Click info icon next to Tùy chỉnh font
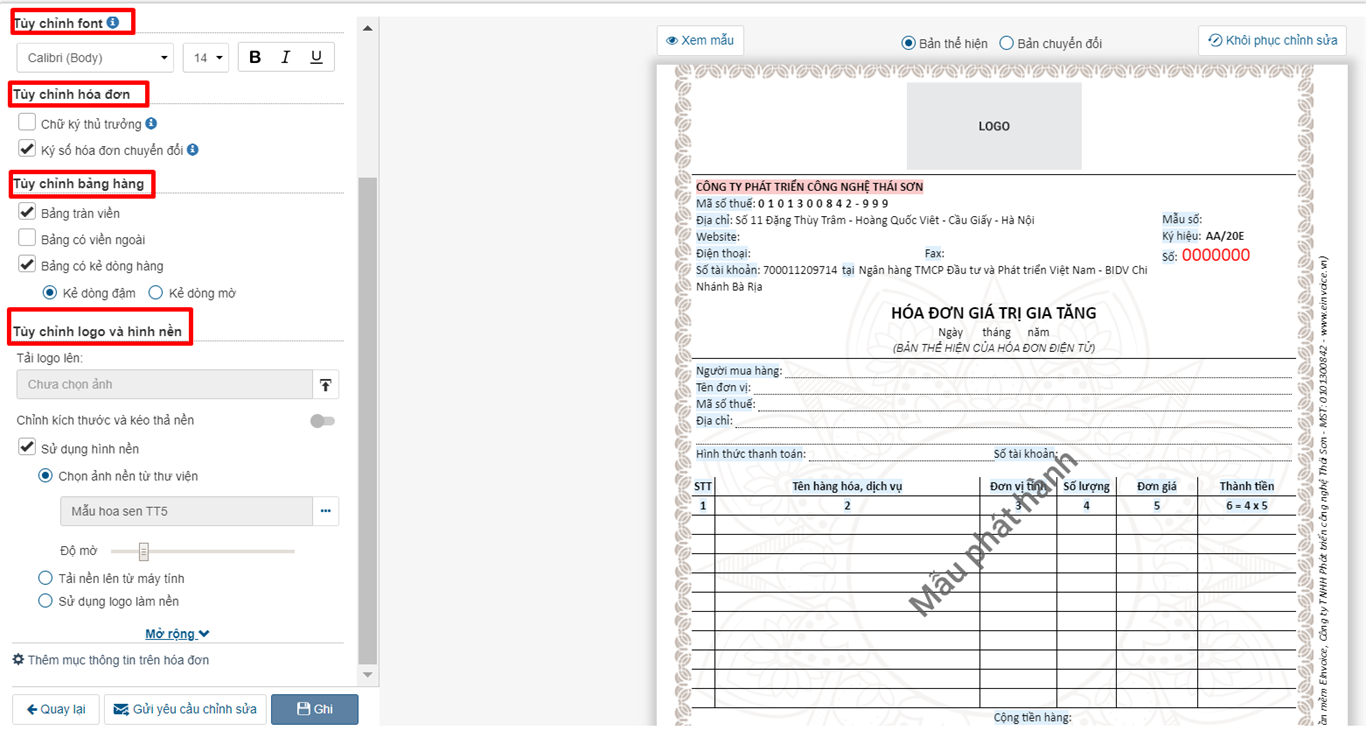Viewport: 1366px width, 730px height. (x=113, y=22)
